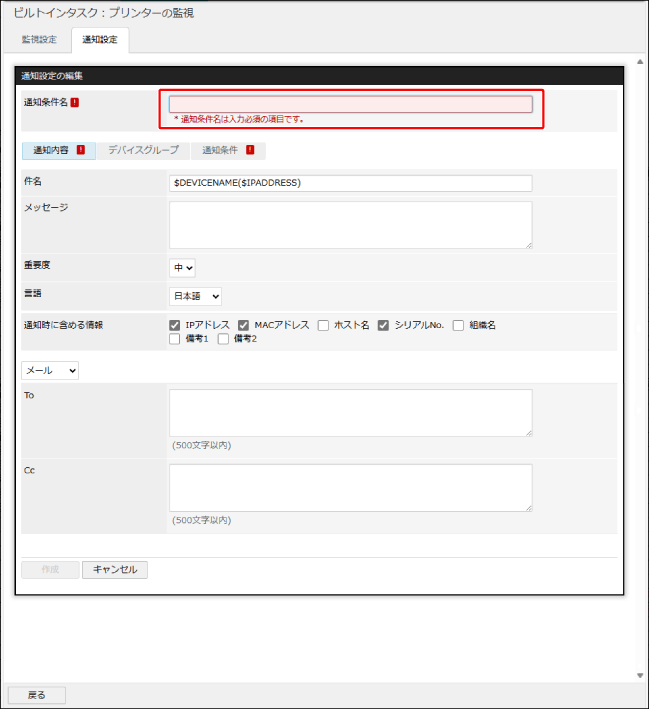Open the 重要度 dropdown
Viewport: 649px width, 709px height.
pos(182,267)
